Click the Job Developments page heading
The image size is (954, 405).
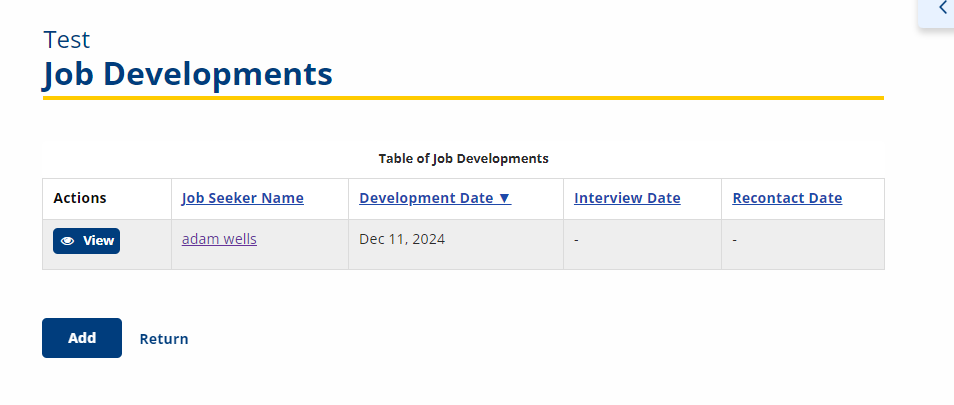click(188, 75)
